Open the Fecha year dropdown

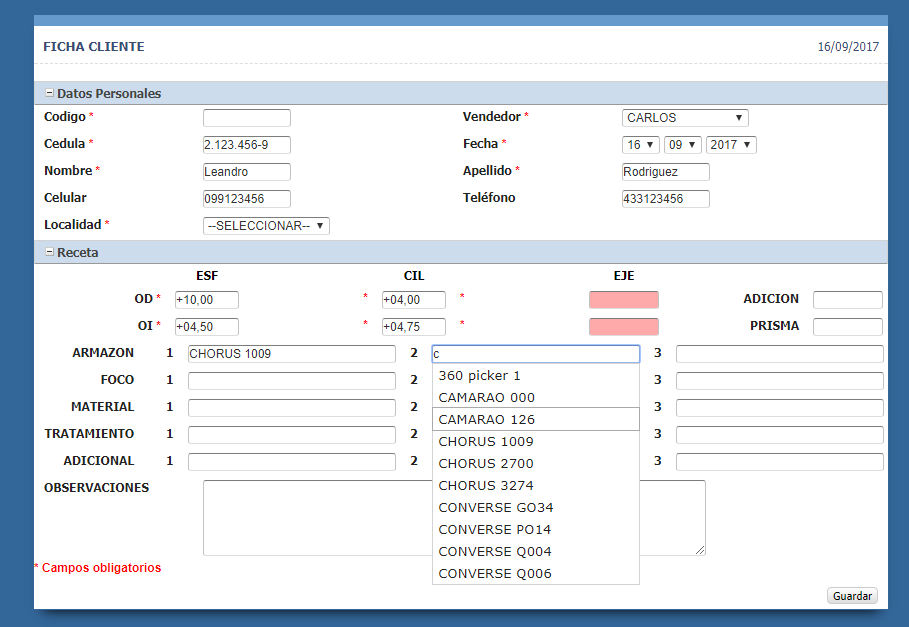[x=731, y=145]
